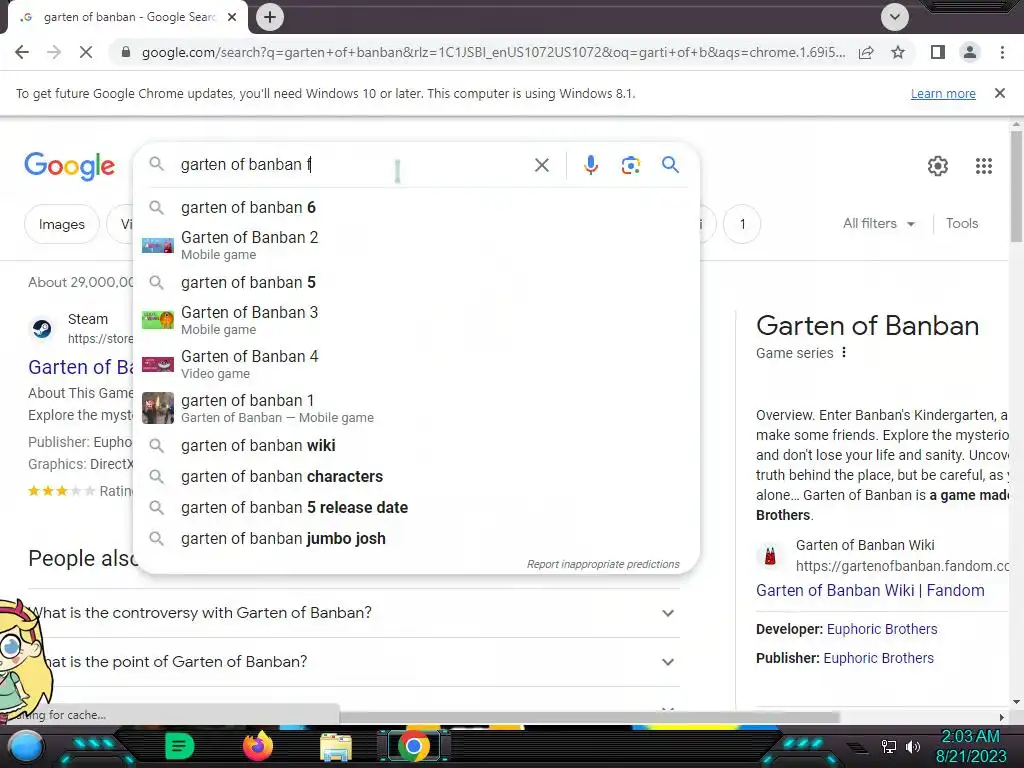Click the Fandom wiki site icon

[769, 556]
